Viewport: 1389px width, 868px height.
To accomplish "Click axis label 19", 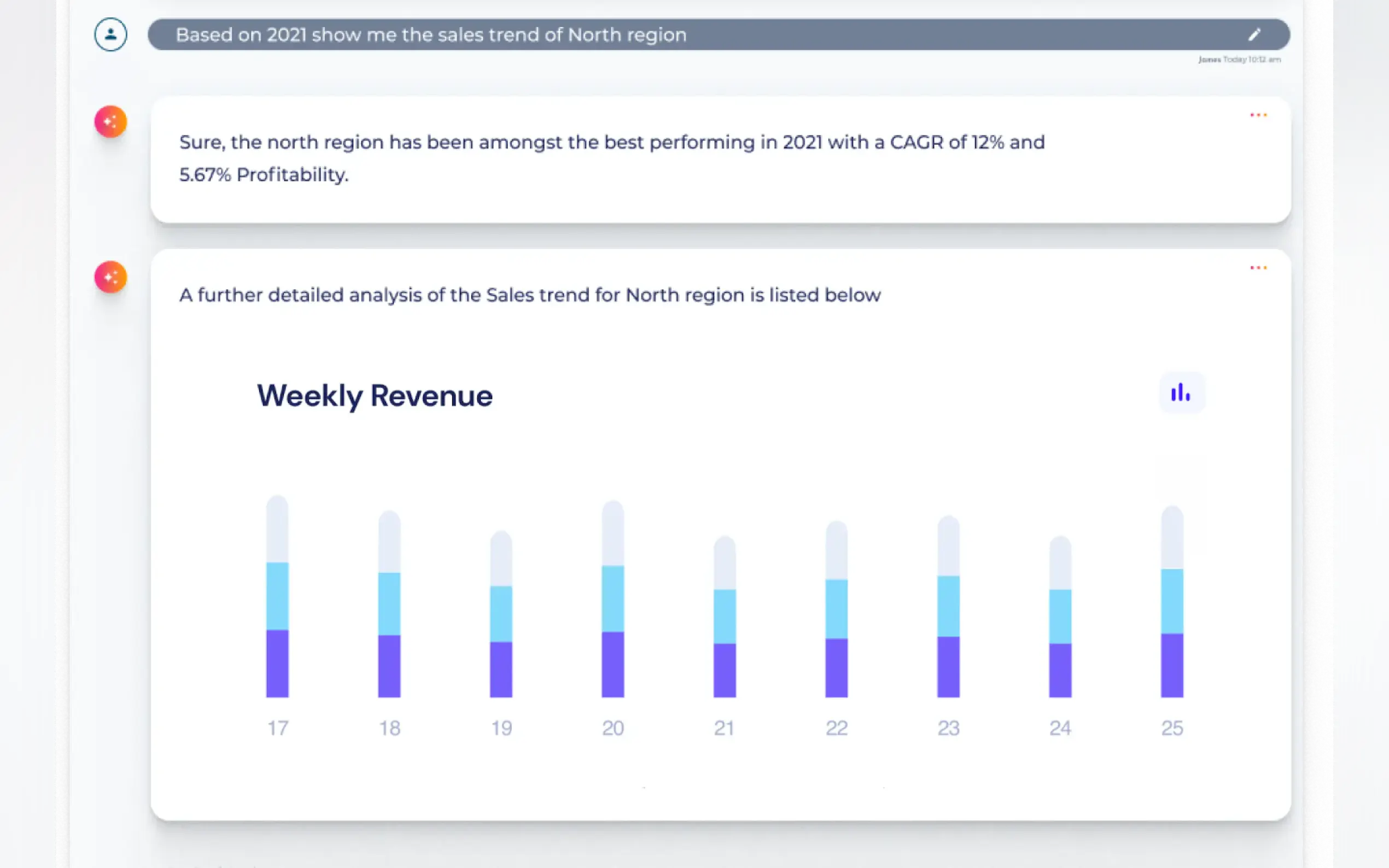I will (501, 728).
